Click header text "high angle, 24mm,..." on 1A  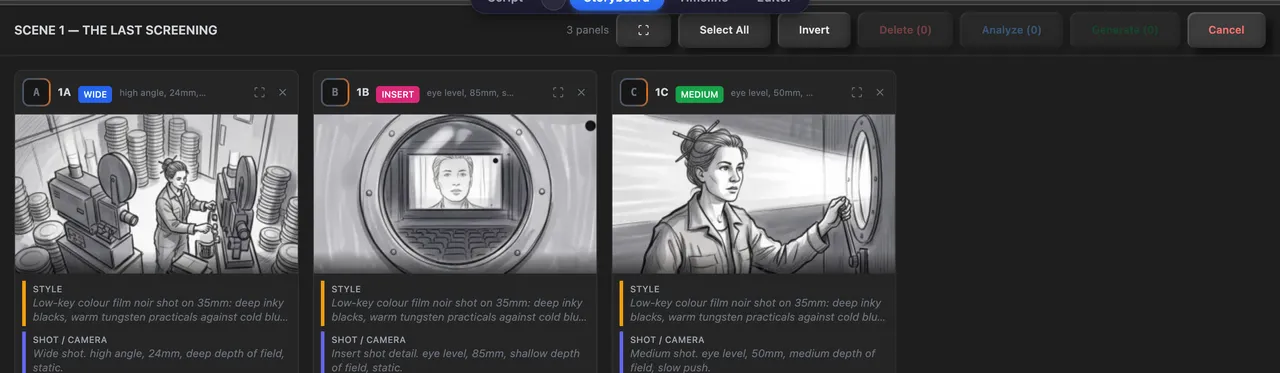tap(163, 93)
